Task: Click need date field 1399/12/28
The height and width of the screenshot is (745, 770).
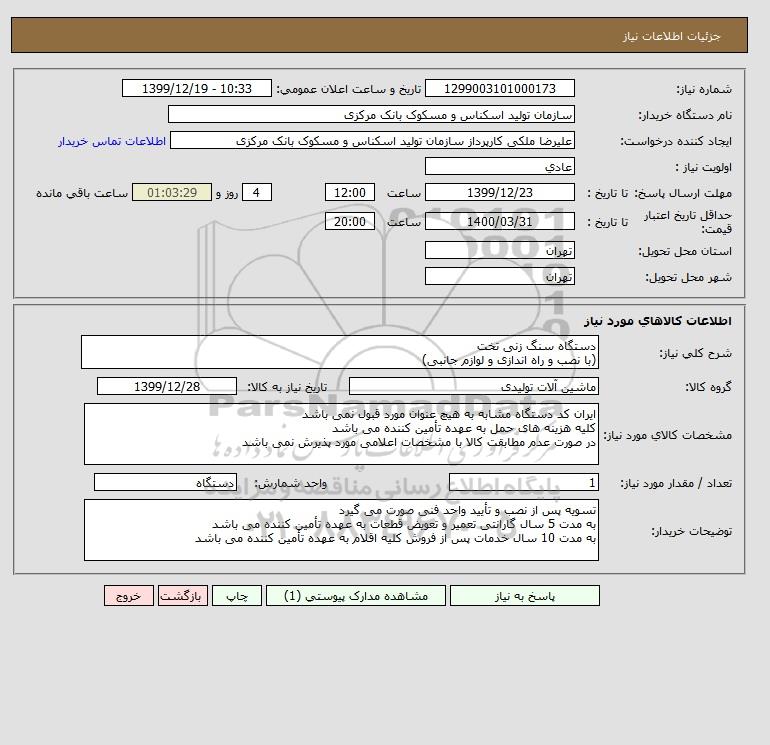Action: pos(167,386)
